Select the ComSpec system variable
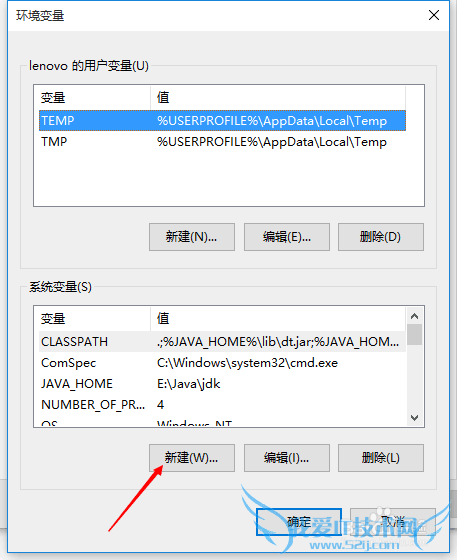The width and height of the screenshot is (457, 560). (222, 363)
